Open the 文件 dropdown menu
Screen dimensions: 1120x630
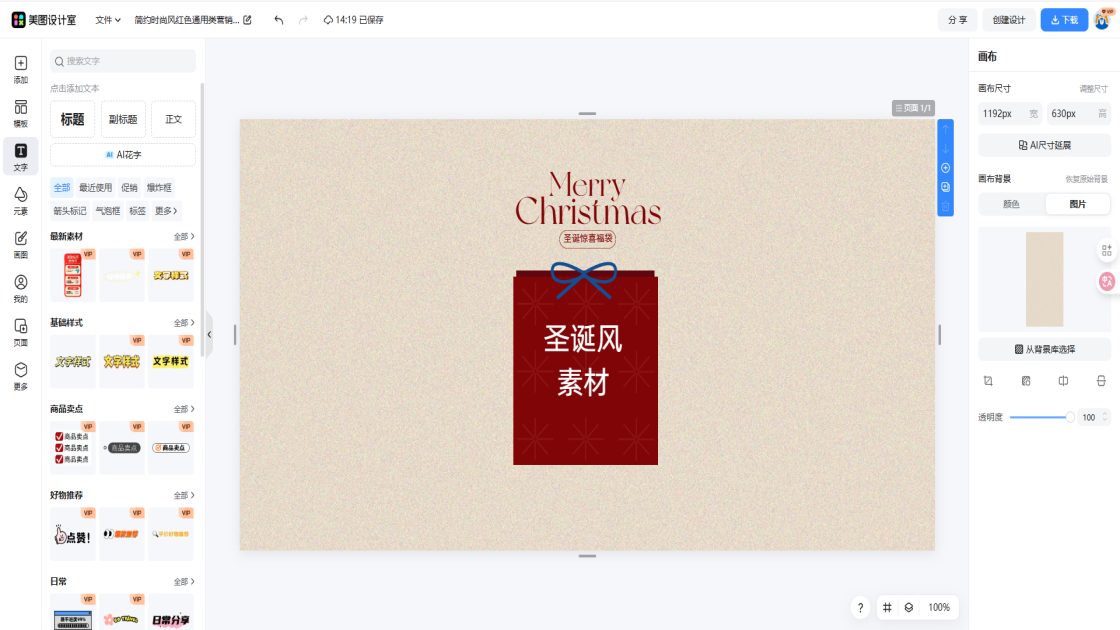[x=107, y=20]
